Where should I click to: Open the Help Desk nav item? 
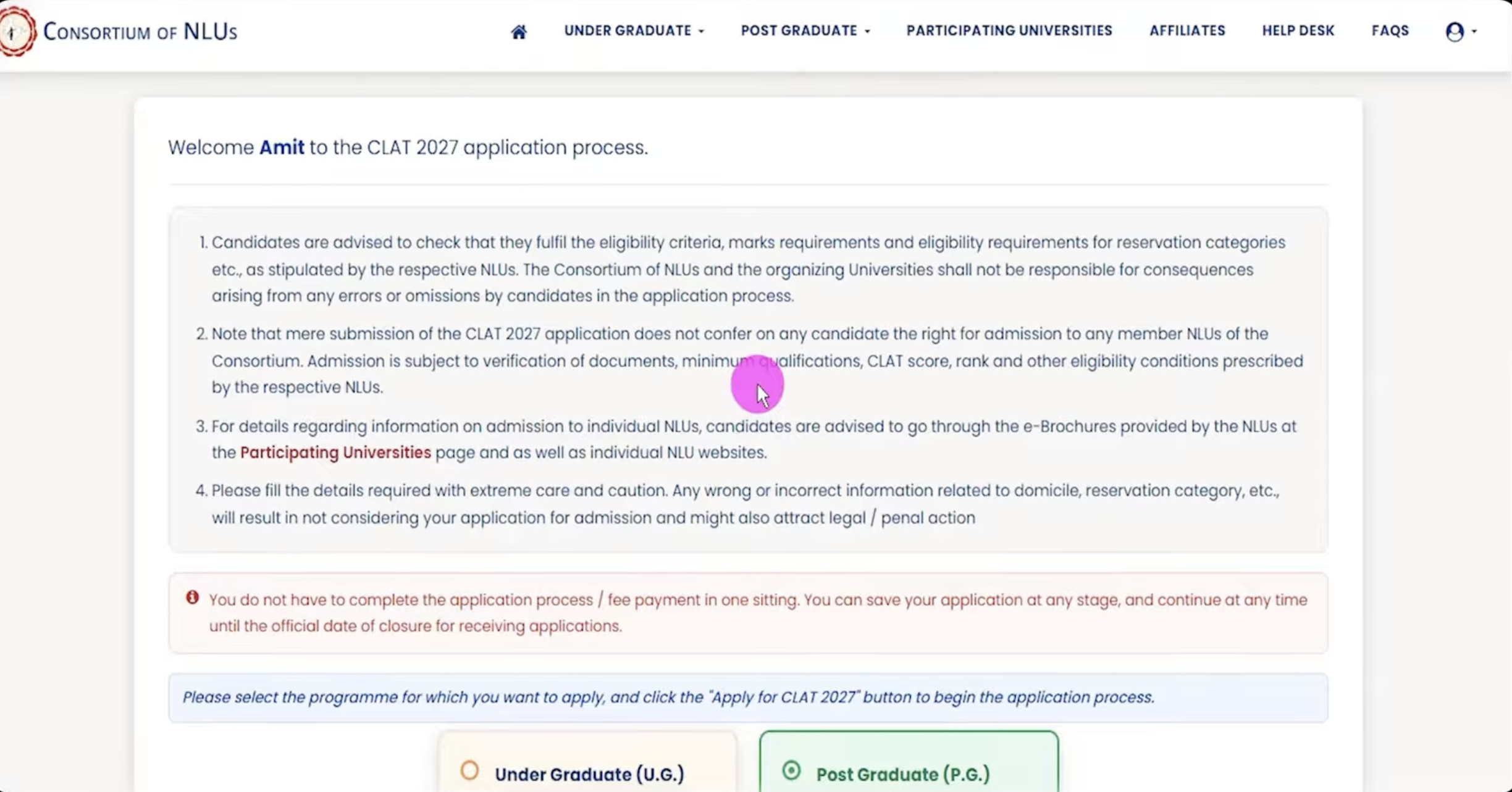coord(1298,31)
